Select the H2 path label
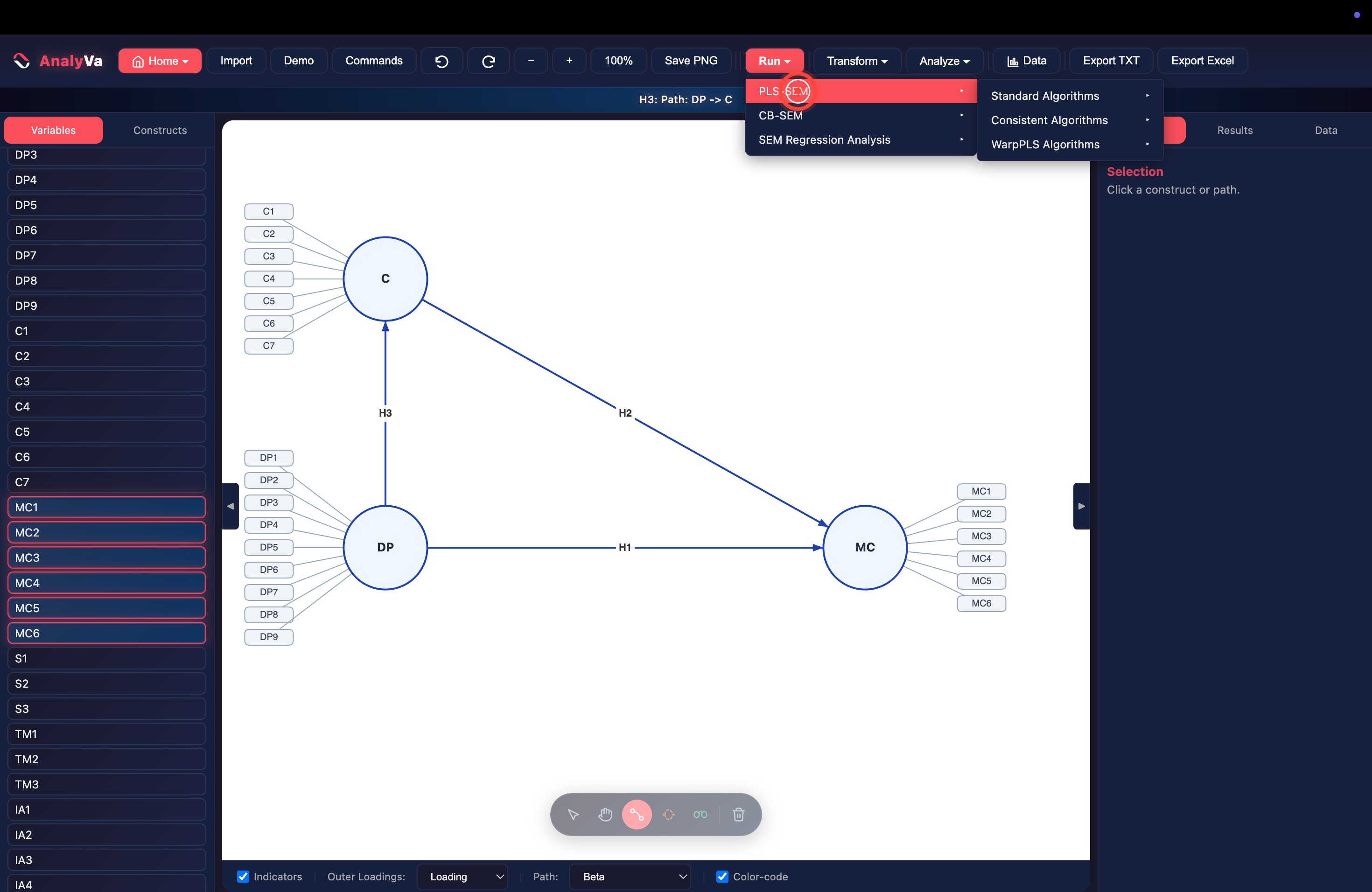The image size is (1372, 892). 625,413
